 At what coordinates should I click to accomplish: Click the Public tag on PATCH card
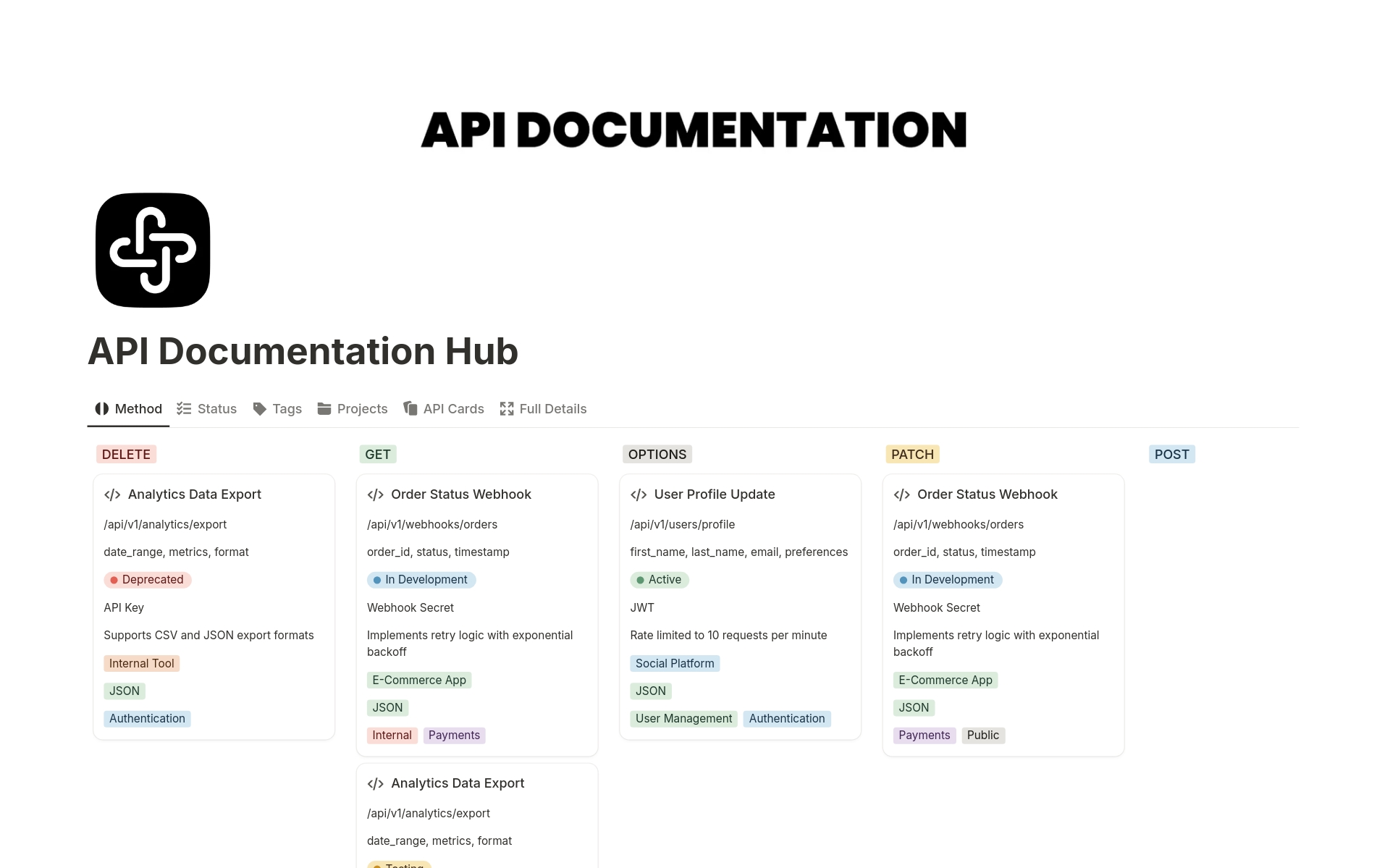(982, 736)
